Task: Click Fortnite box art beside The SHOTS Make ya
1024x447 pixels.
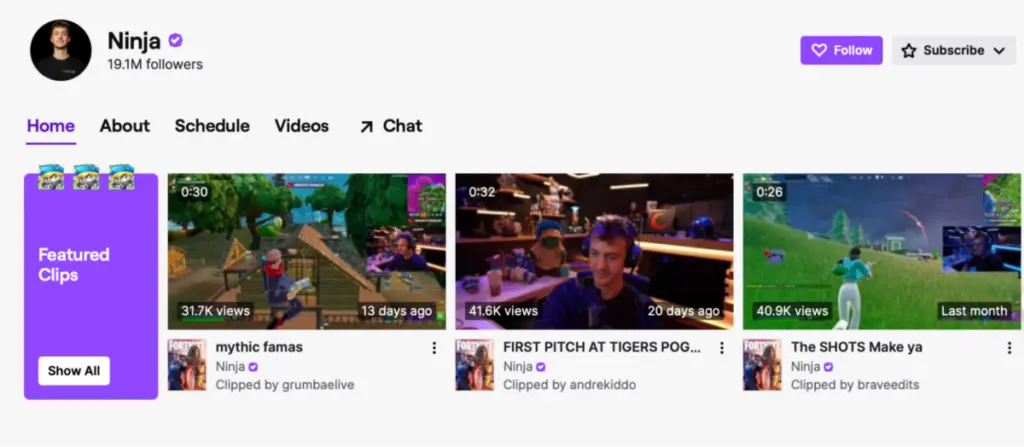Action: 762,365
